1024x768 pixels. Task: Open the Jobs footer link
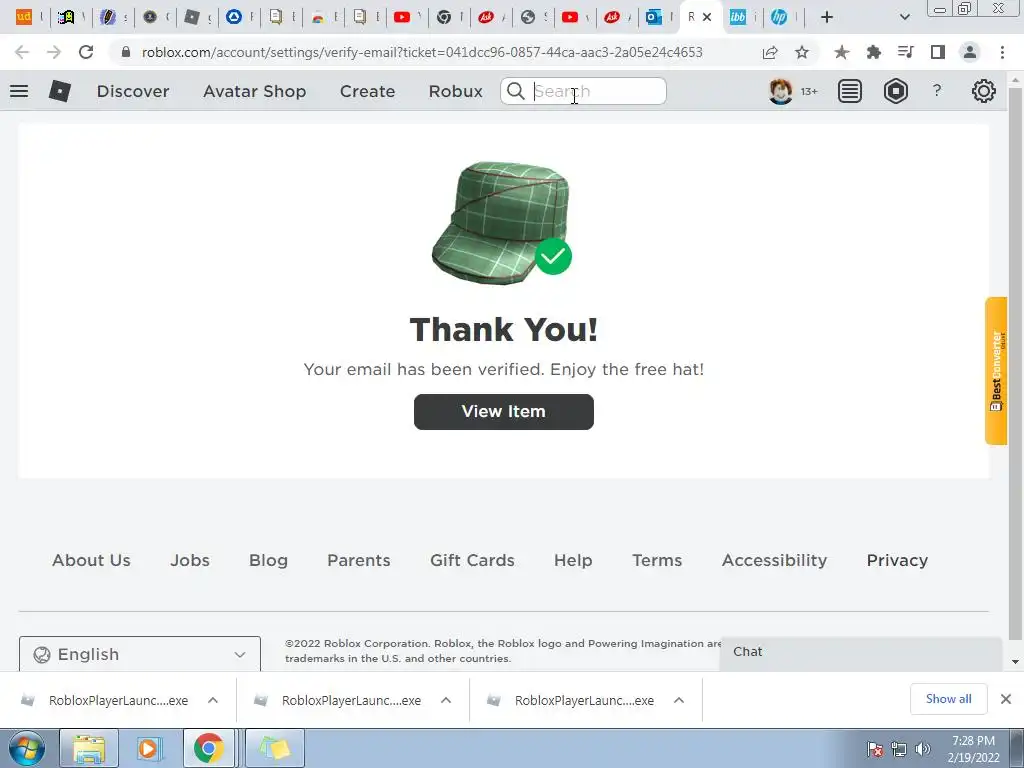click(190, 560)
